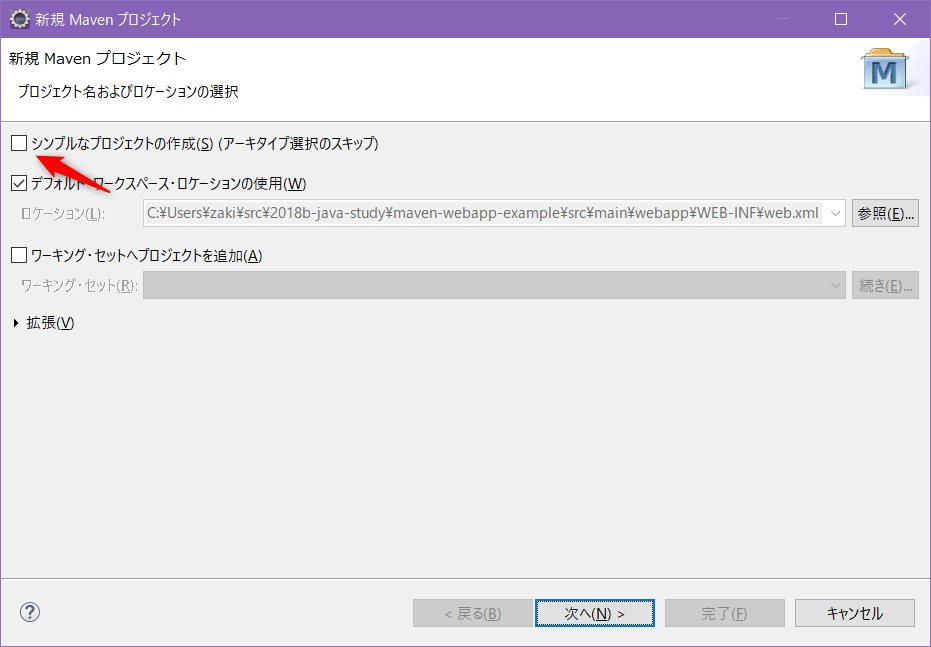Close the new Maven project dialog
931x647 pixels.
(x=900, y=19)
